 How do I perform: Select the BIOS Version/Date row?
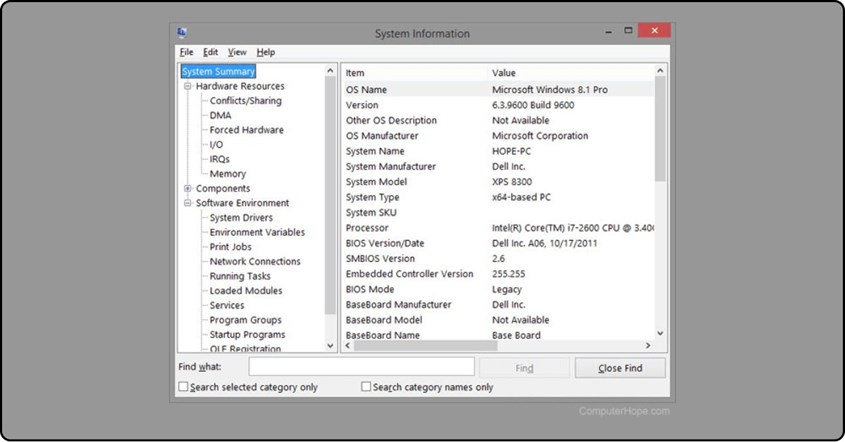pos(498,243)
